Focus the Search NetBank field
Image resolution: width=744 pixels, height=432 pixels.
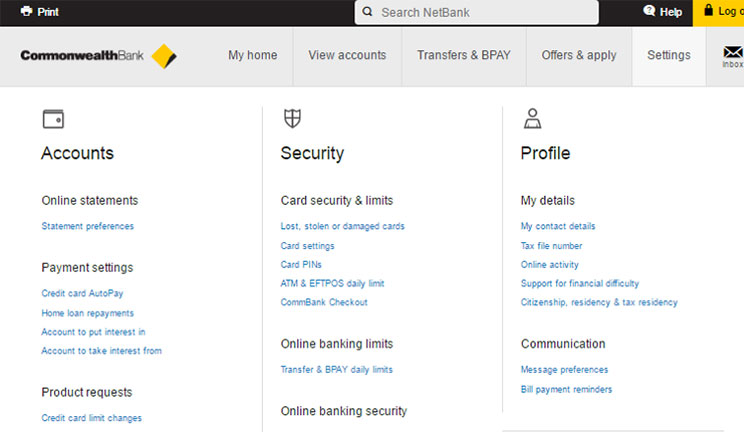[x=476, y=12]
